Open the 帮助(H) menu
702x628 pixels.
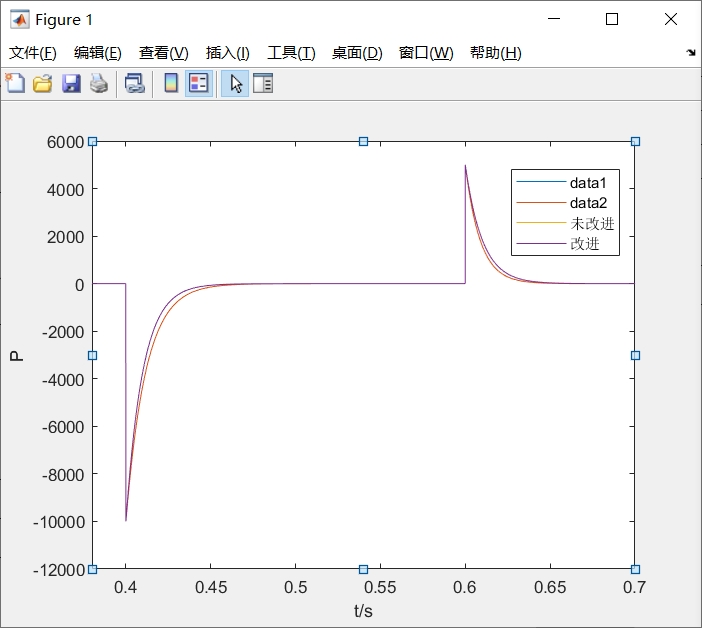pyautogui.click(x=495, y=53)
